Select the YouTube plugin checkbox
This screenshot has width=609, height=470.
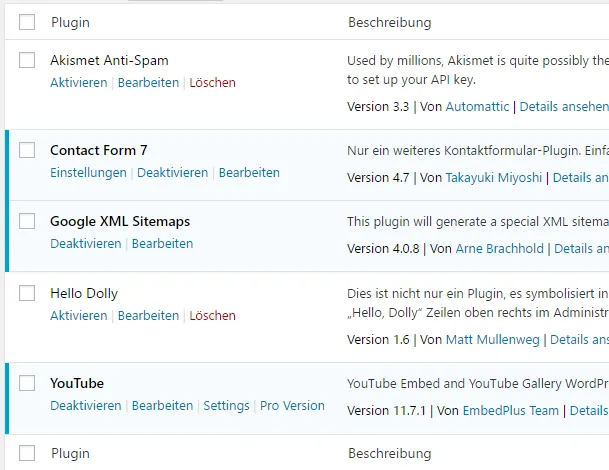click(27, 383)
